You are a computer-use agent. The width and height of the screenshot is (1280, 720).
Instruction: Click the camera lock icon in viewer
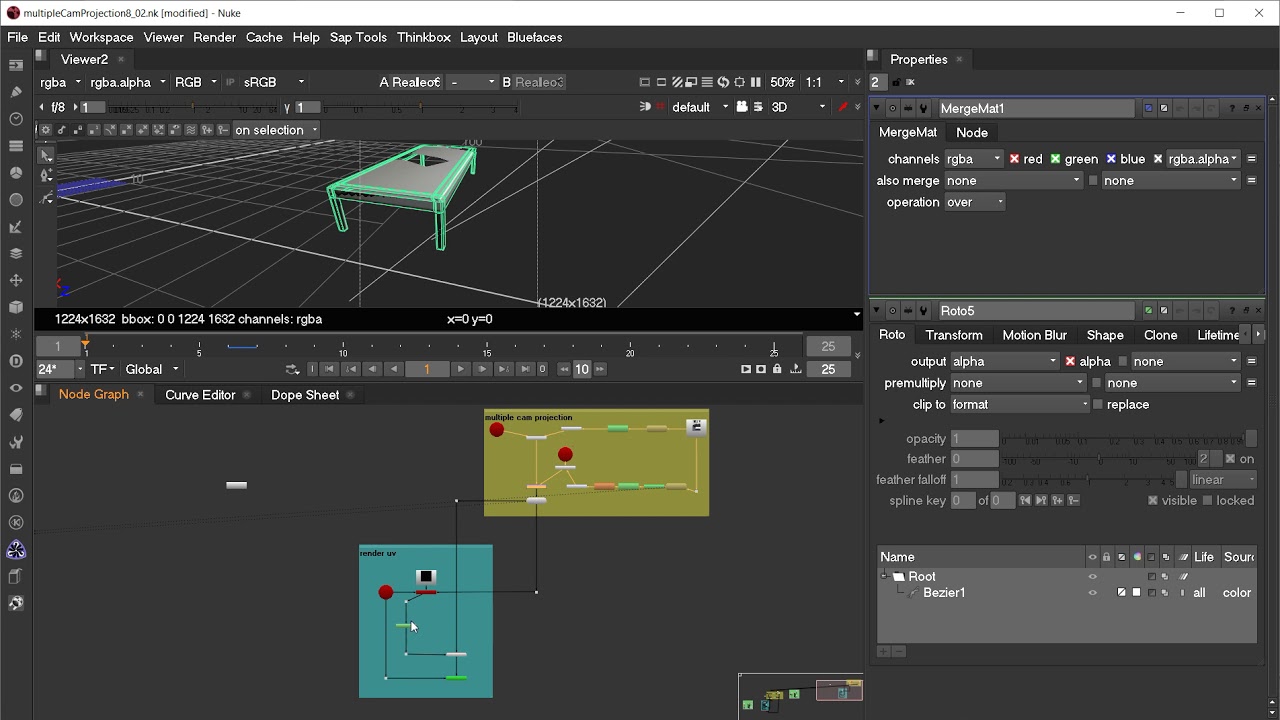click(x=742, y=107)
